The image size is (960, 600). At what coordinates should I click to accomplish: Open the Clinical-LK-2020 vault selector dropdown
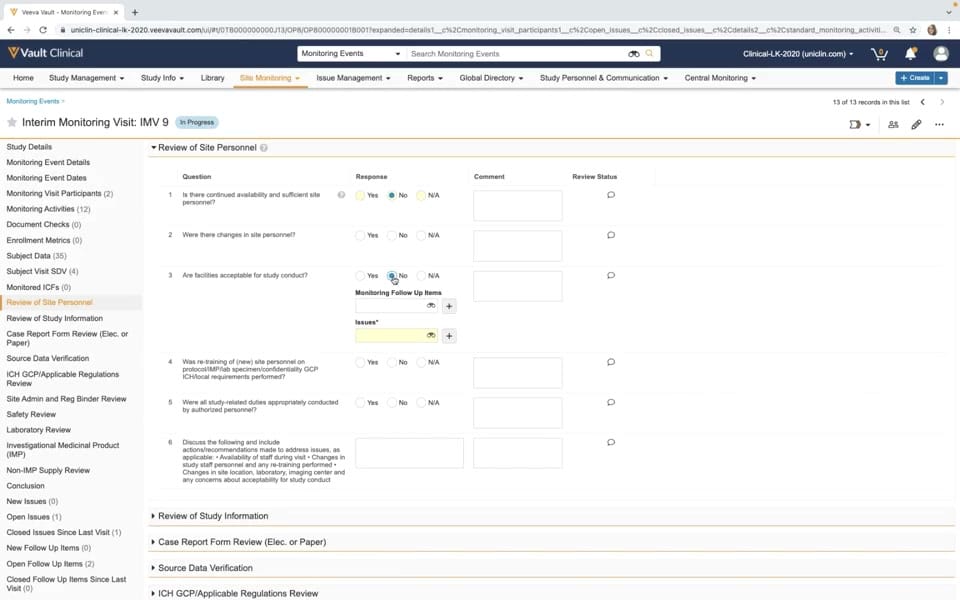[798, 54]
